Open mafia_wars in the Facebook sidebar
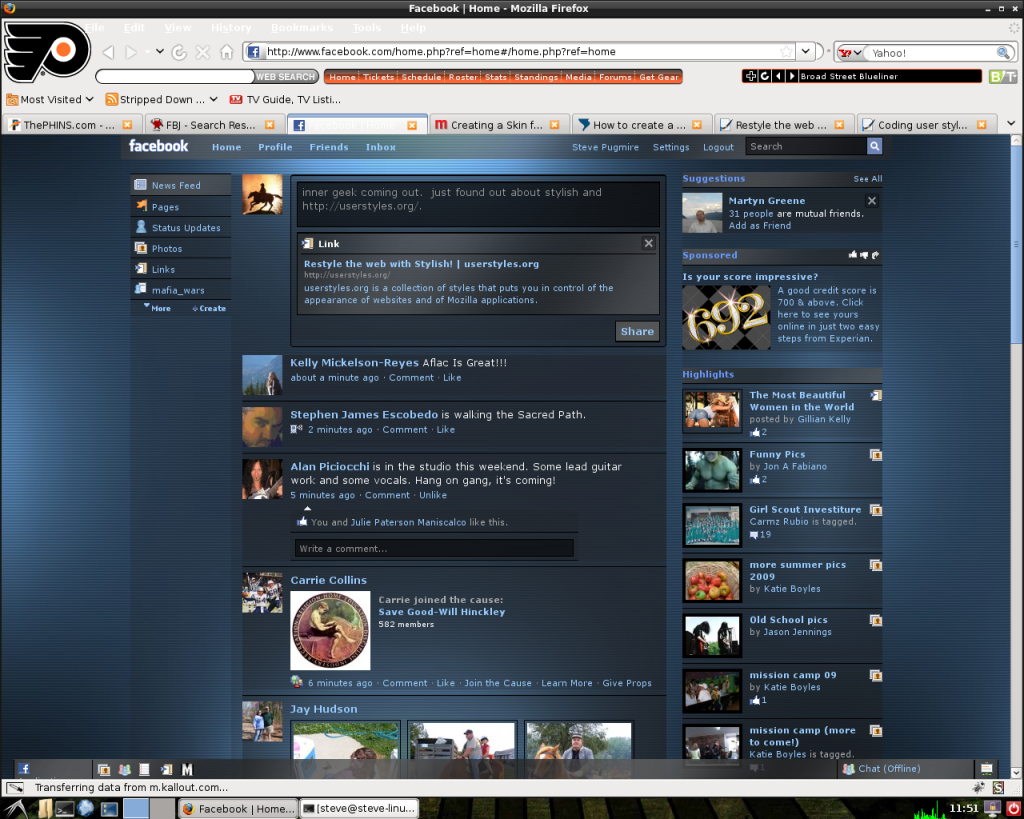 181,290
